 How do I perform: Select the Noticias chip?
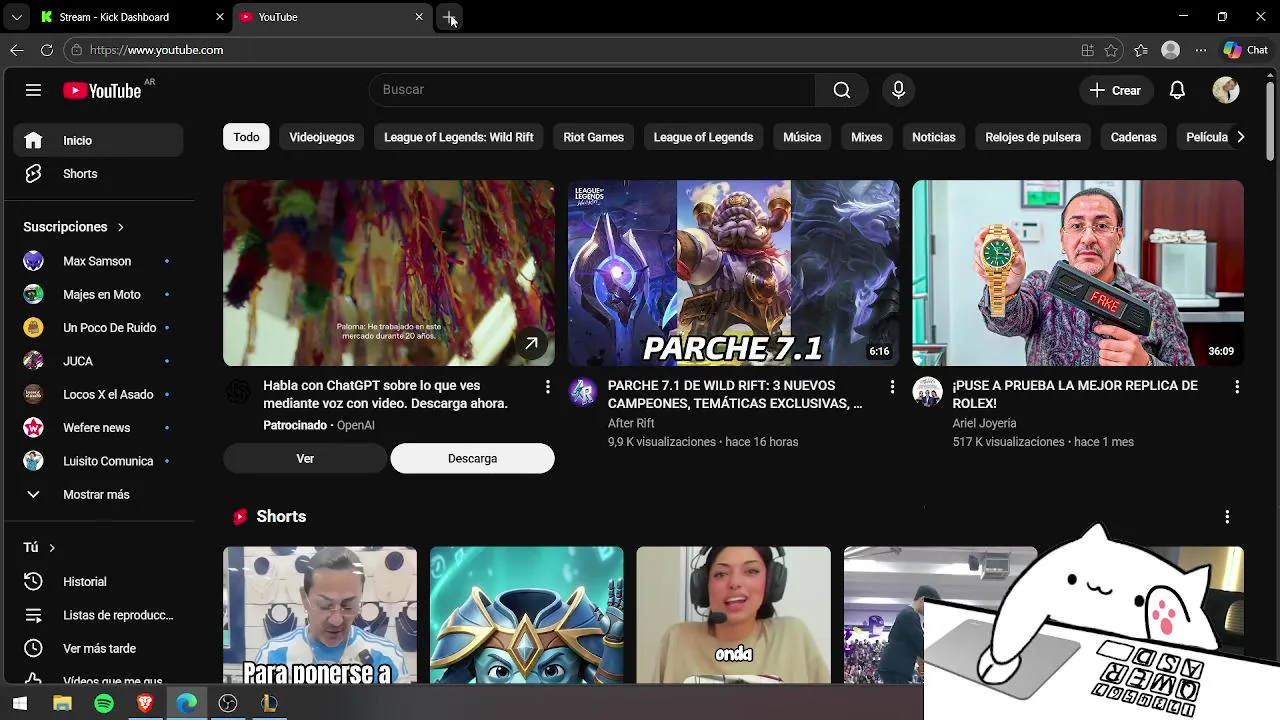click(934, 137)
